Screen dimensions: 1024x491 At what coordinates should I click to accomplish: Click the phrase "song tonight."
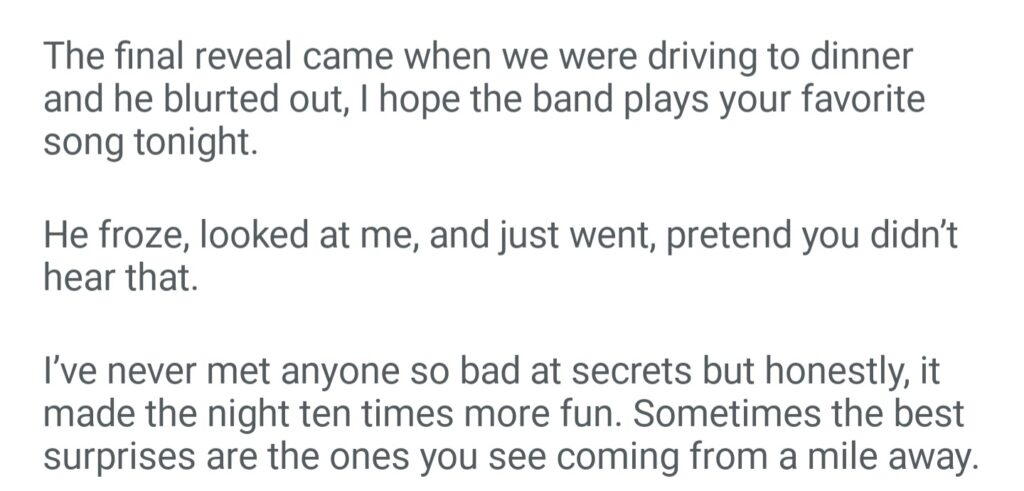(x=151, y=143)
